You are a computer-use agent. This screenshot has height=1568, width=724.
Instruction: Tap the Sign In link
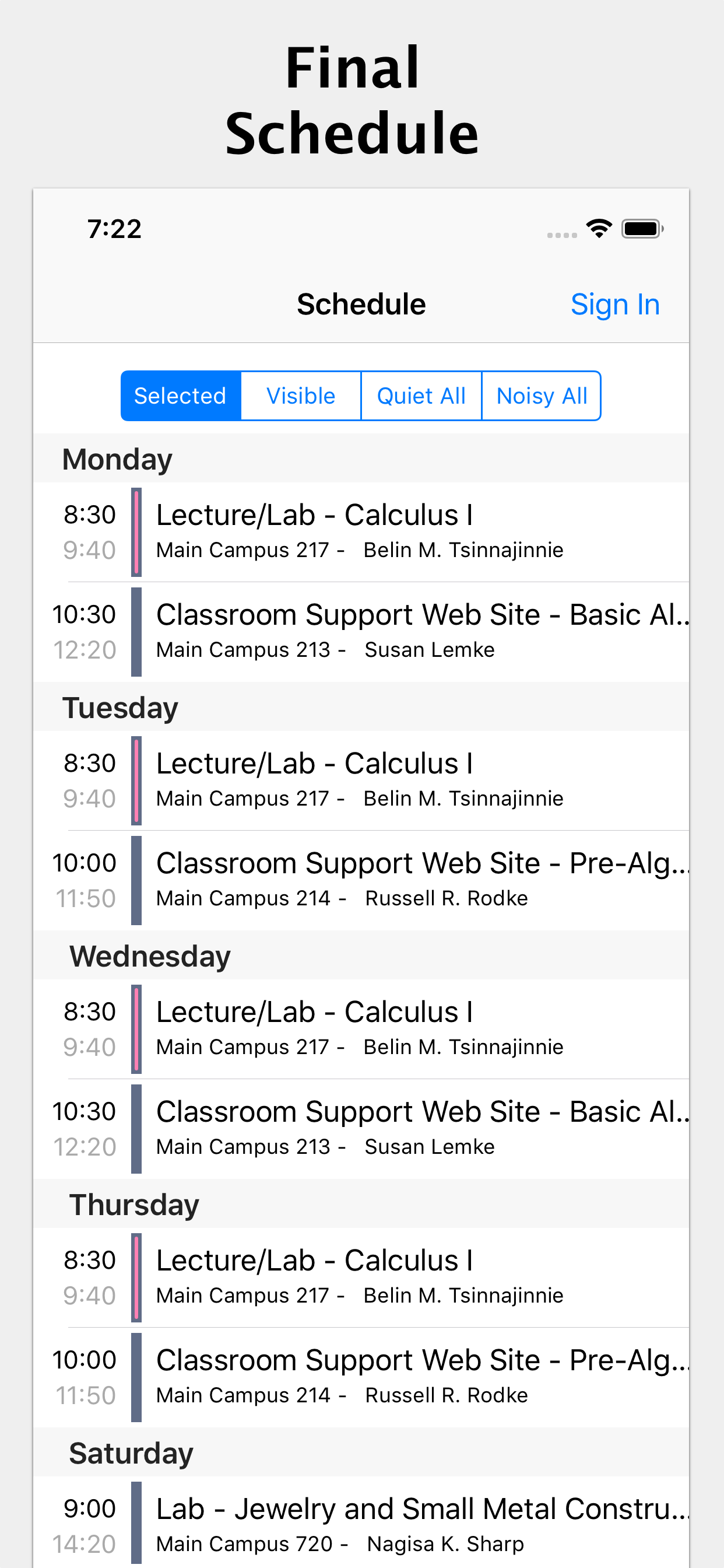615,304
